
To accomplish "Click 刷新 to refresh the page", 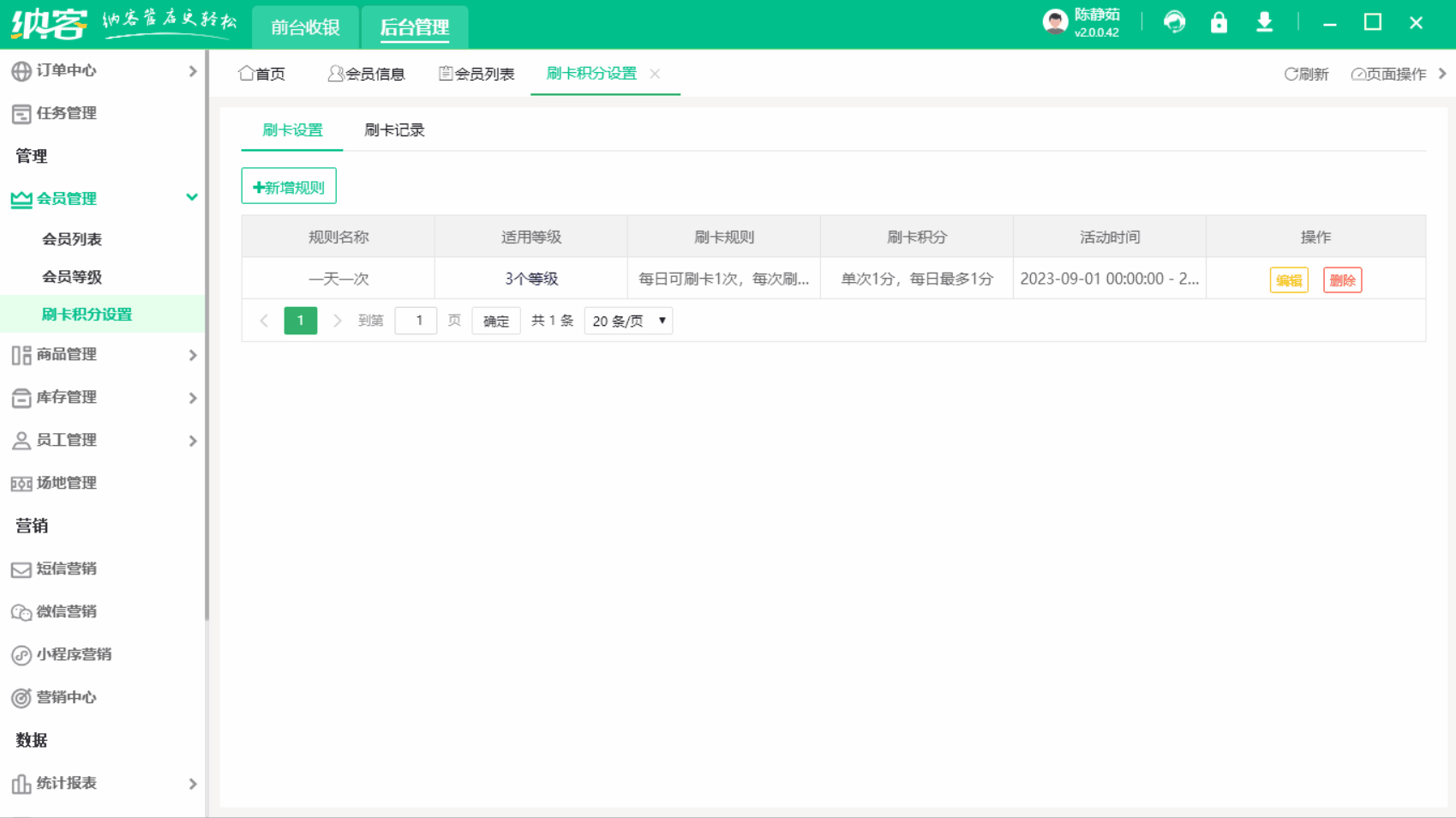I will click(x=1305, y=74).
